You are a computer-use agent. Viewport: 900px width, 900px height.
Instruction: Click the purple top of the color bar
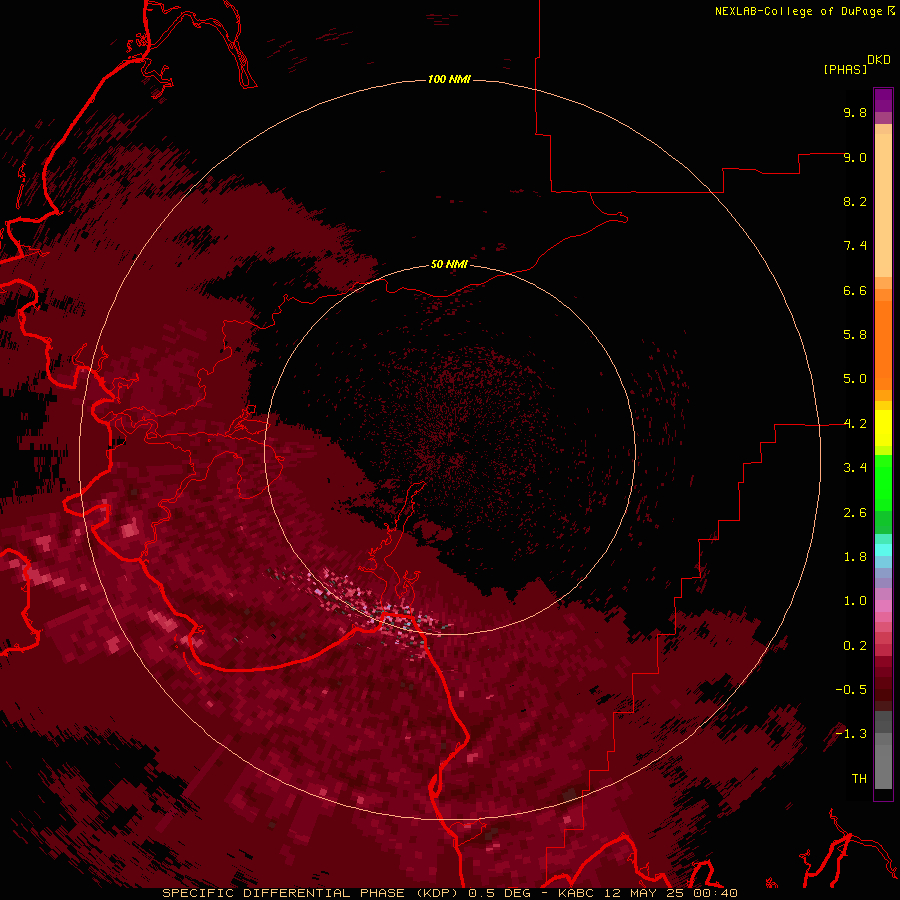(x=883, y=100)
